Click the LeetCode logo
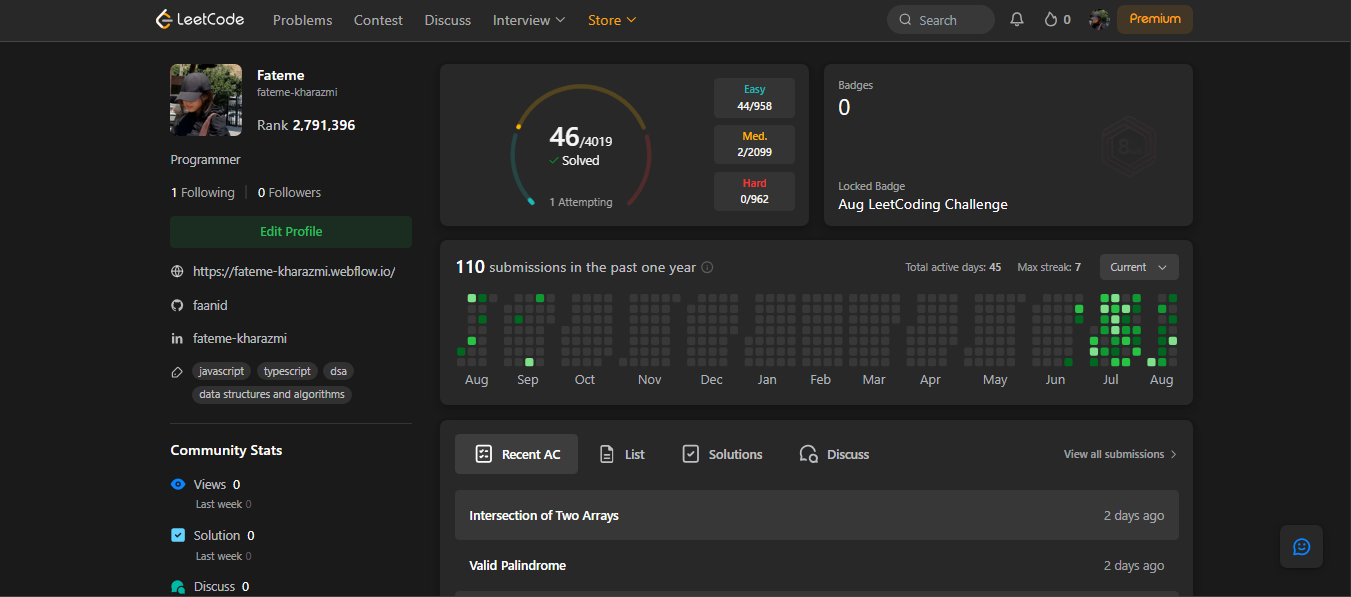The width and height of the screenshot is (1351, 597). pyautogui.click(x=200, y=19)
